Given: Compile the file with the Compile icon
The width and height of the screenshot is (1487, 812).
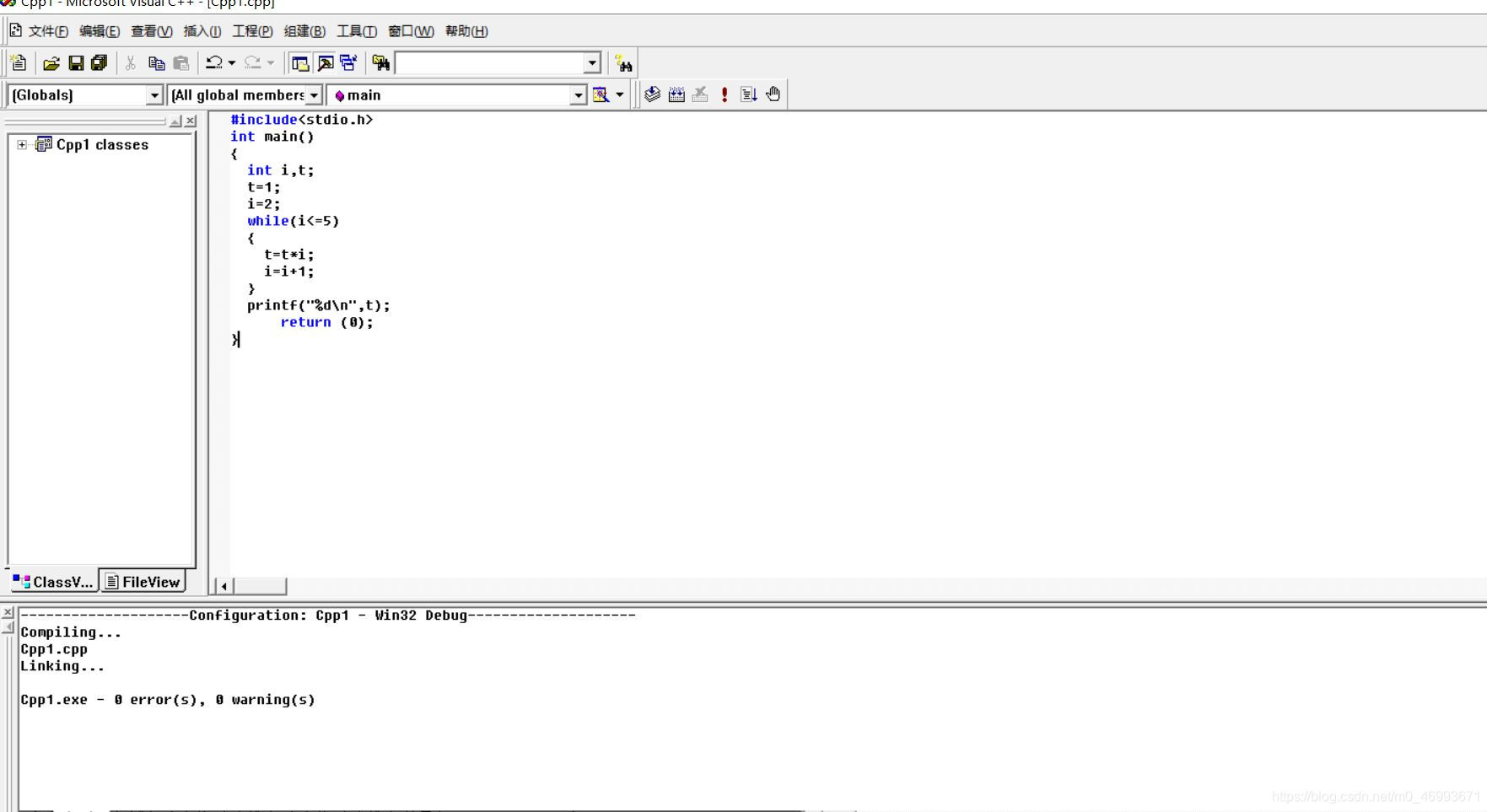Looking at the screenshot, I should point(652,94).
